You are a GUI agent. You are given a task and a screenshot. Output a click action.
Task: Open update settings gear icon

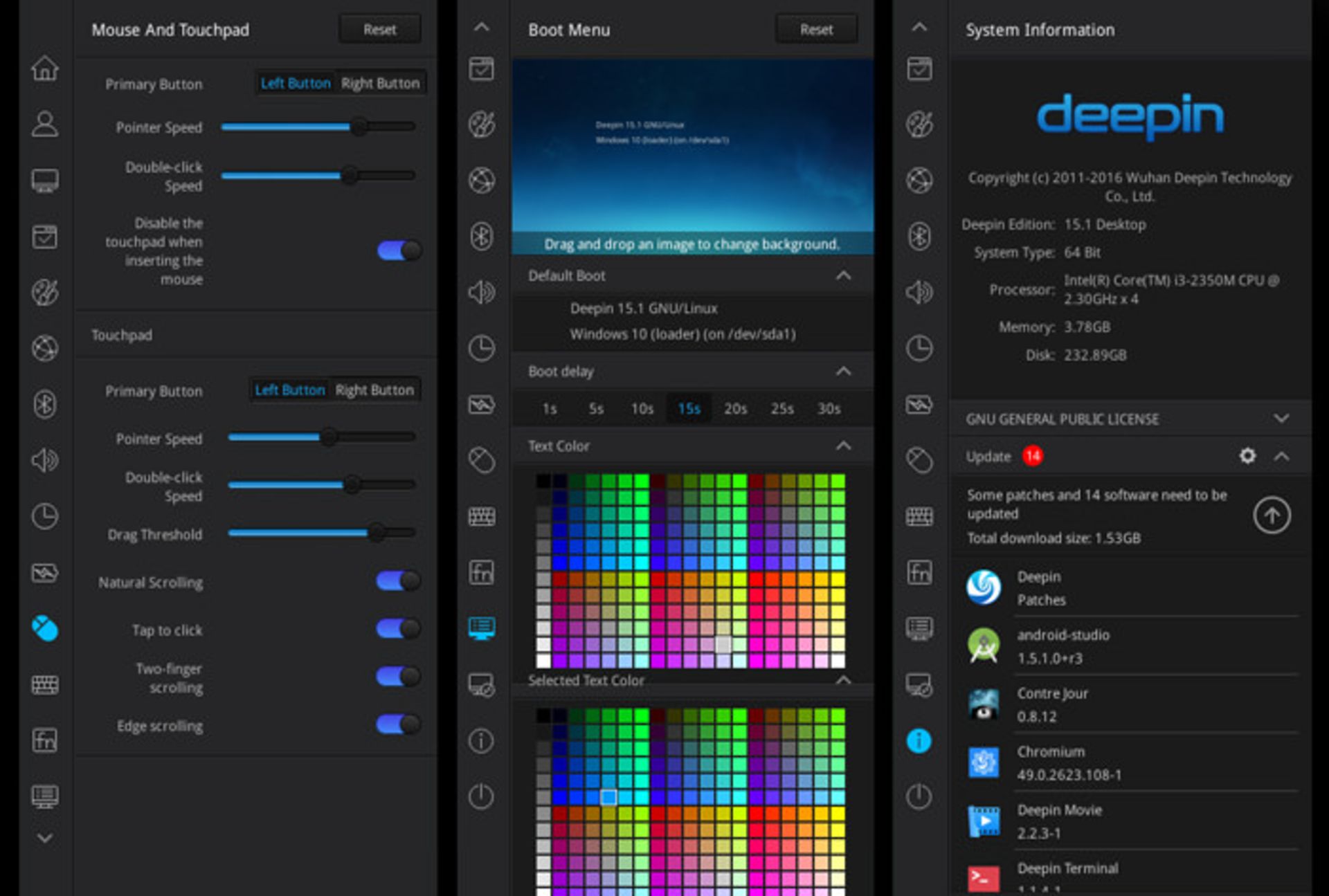(x=1247, y=456)
